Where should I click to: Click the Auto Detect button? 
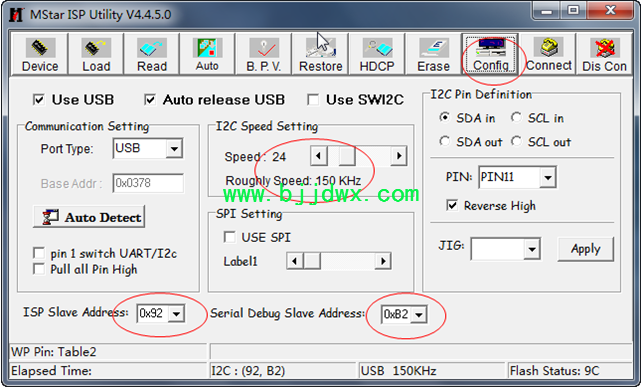point(89,217)
